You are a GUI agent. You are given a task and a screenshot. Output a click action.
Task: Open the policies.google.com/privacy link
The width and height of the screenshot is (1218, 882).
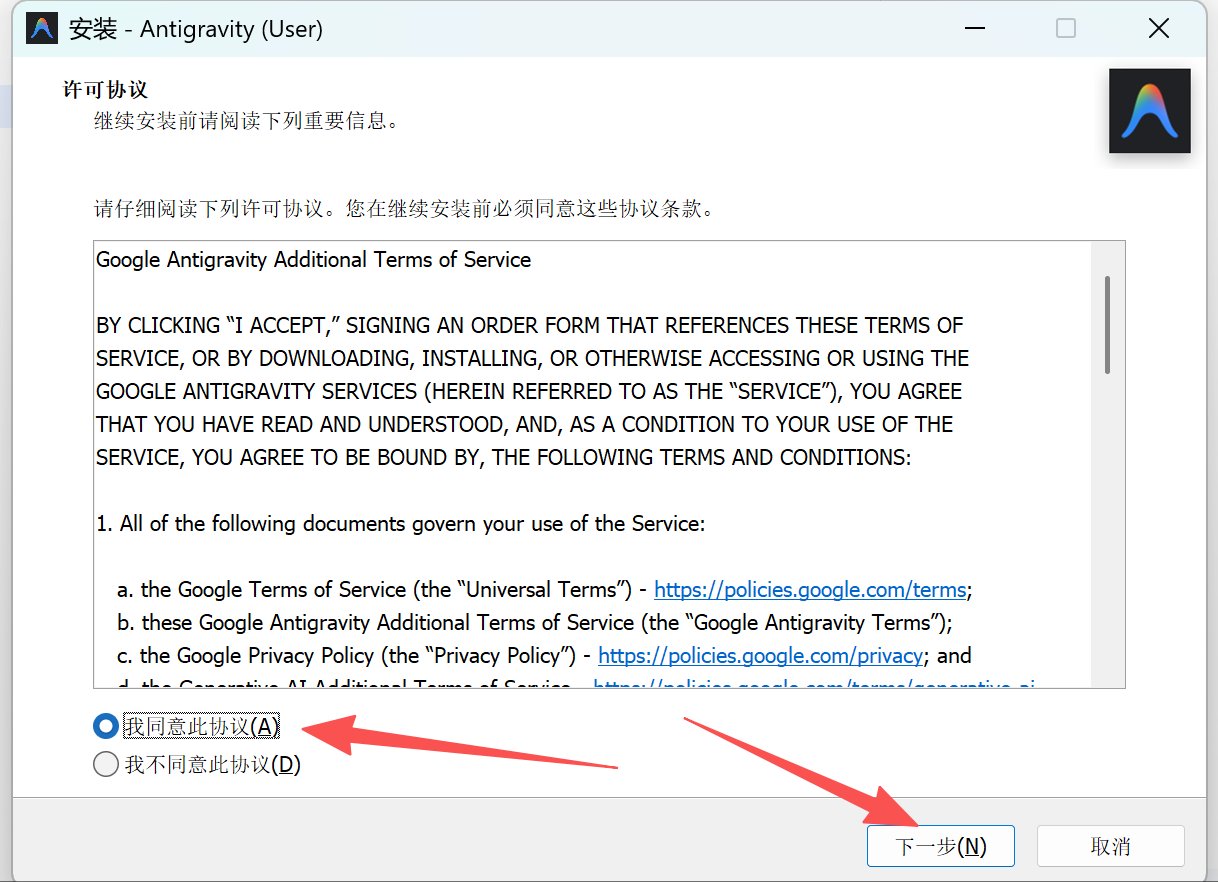point(760,656)
